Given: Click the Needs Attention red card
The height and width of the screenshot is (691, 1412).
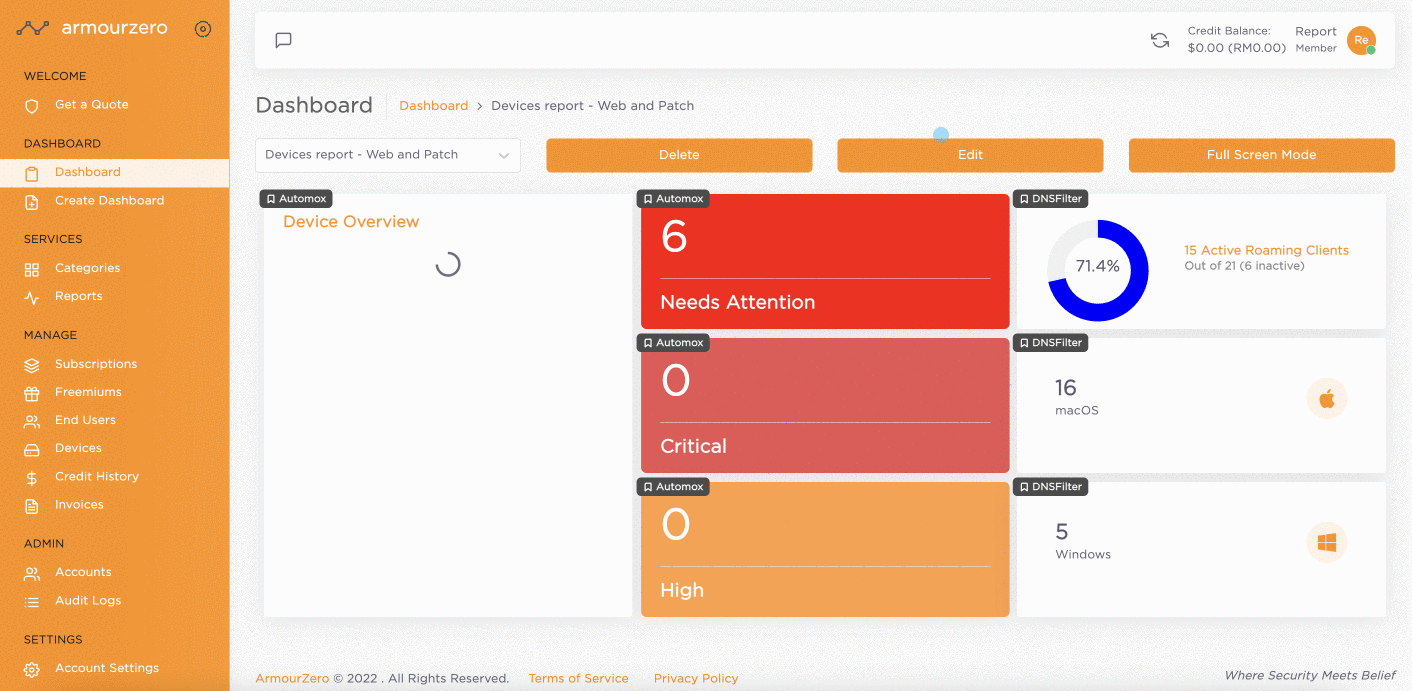Looking at the screenshot, I should (x=825, y=261).
